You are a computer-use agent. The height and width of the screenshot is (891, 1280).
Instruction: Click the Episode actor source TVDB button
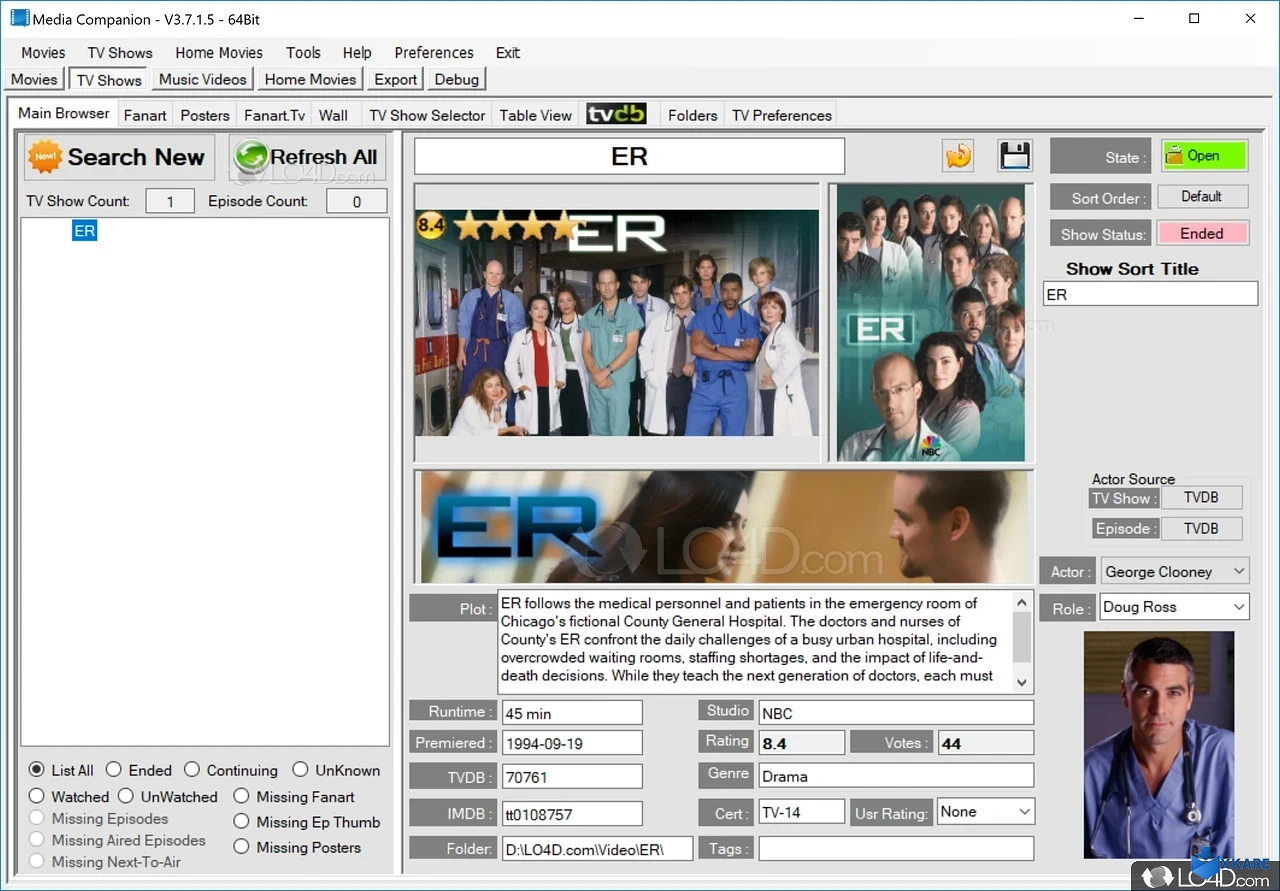(x=1201, y=528)
